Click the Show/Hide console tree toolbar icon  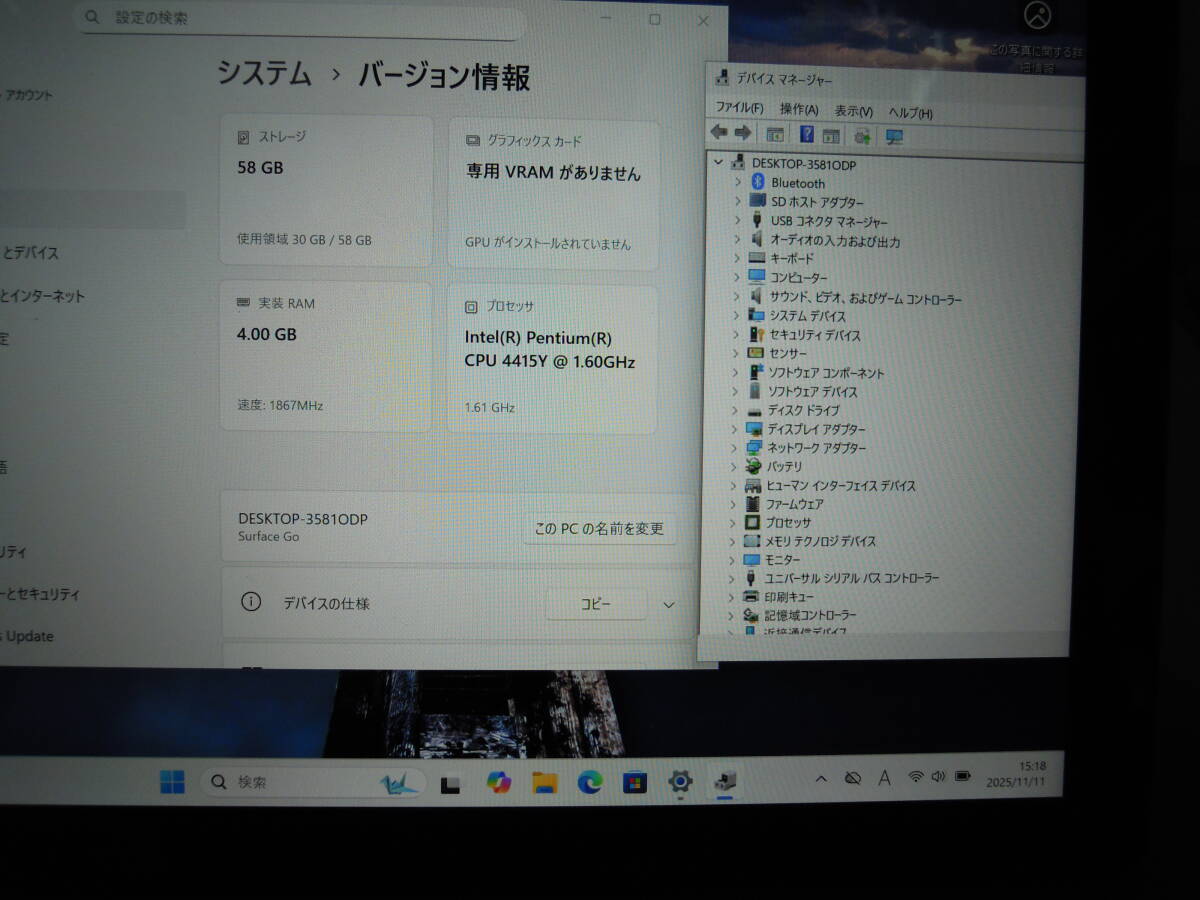pos(774,135)
